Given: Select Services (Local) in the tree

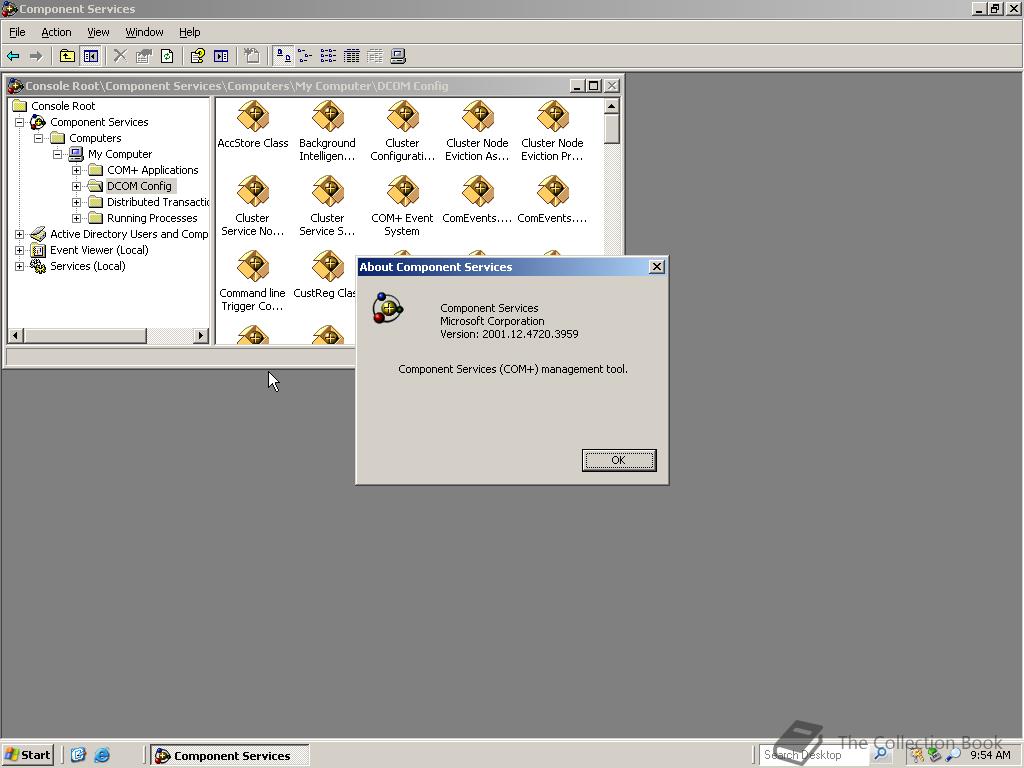Looking at the screenshot, I should click(x=88, y=266).
